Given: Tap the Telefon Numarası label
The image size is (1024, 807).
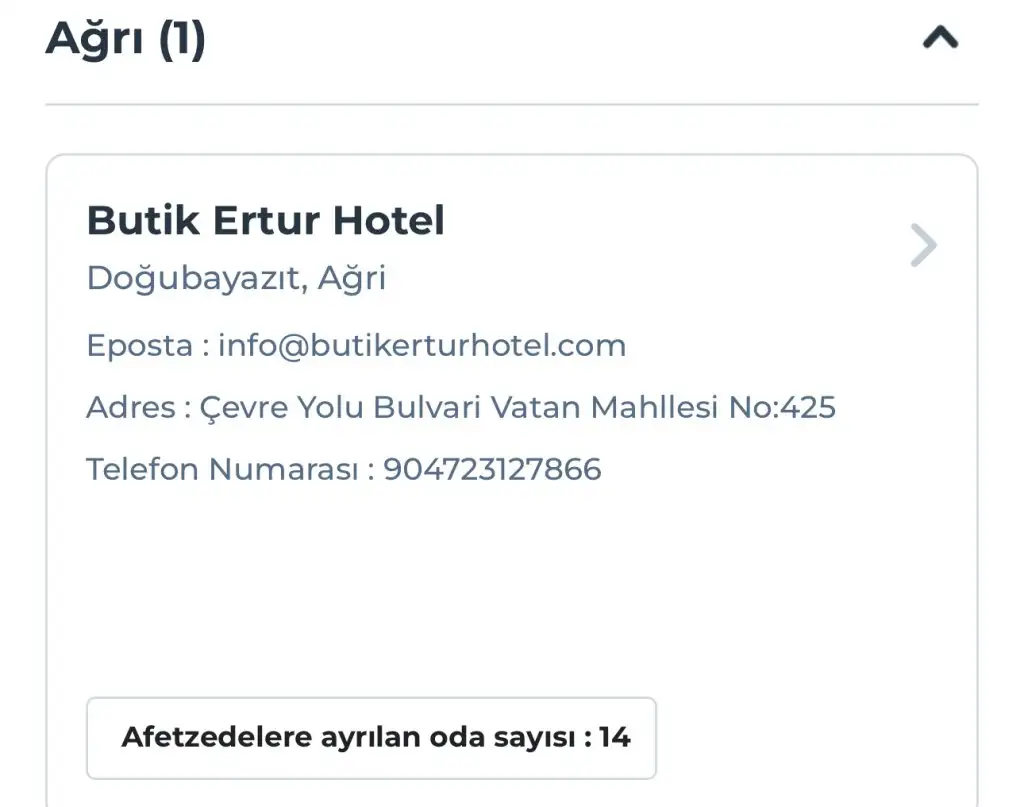Looking at the screenshot, I should (224, 469).
